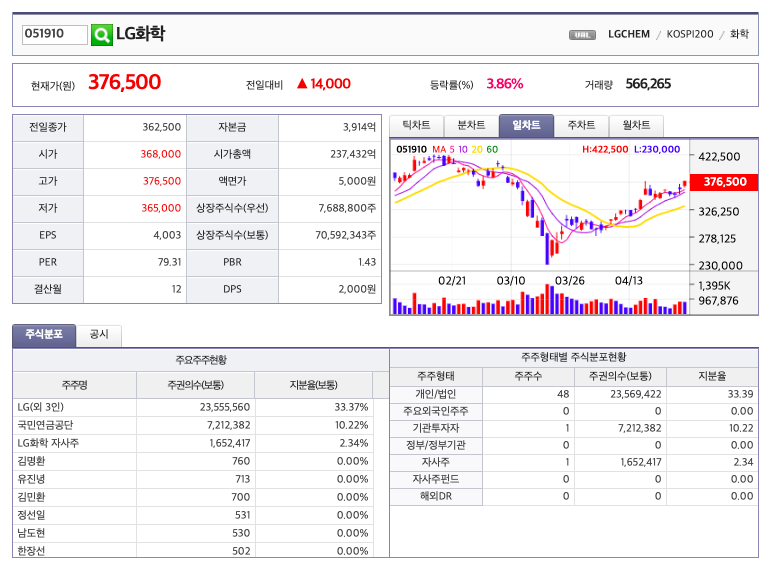
Task: Click 70,592,343주 common shares value
Action: (346, 235)
